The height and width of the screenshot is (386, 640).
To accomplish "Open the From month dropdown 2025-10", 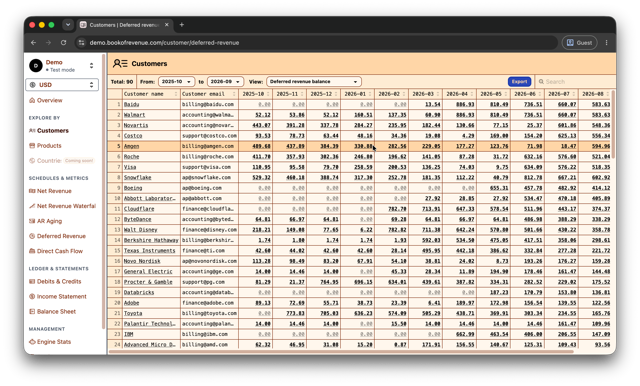I will coord(176,82).
